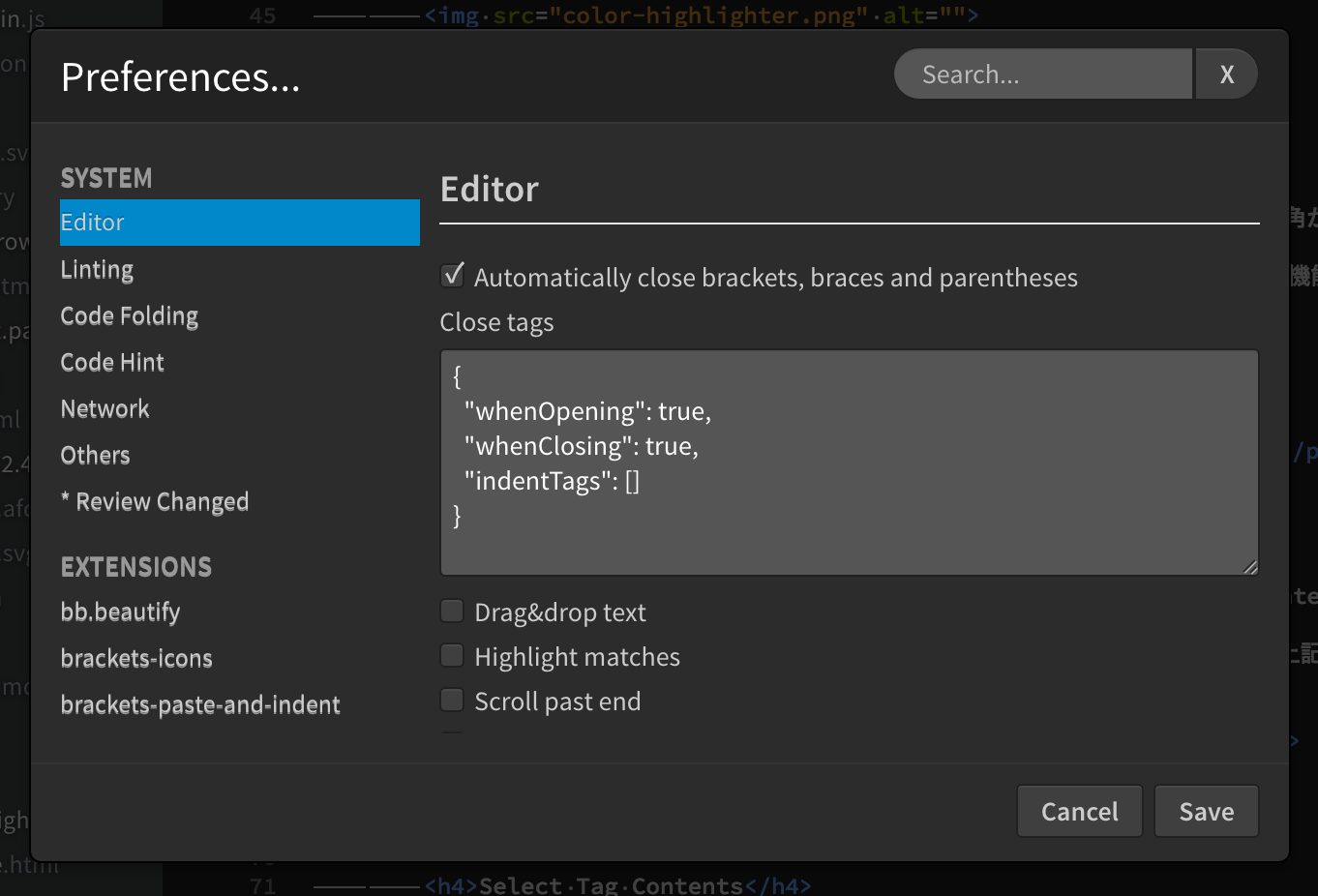Open the Network preferences section
This screenshot has width=1318, height=896.
tap(105, 409)
